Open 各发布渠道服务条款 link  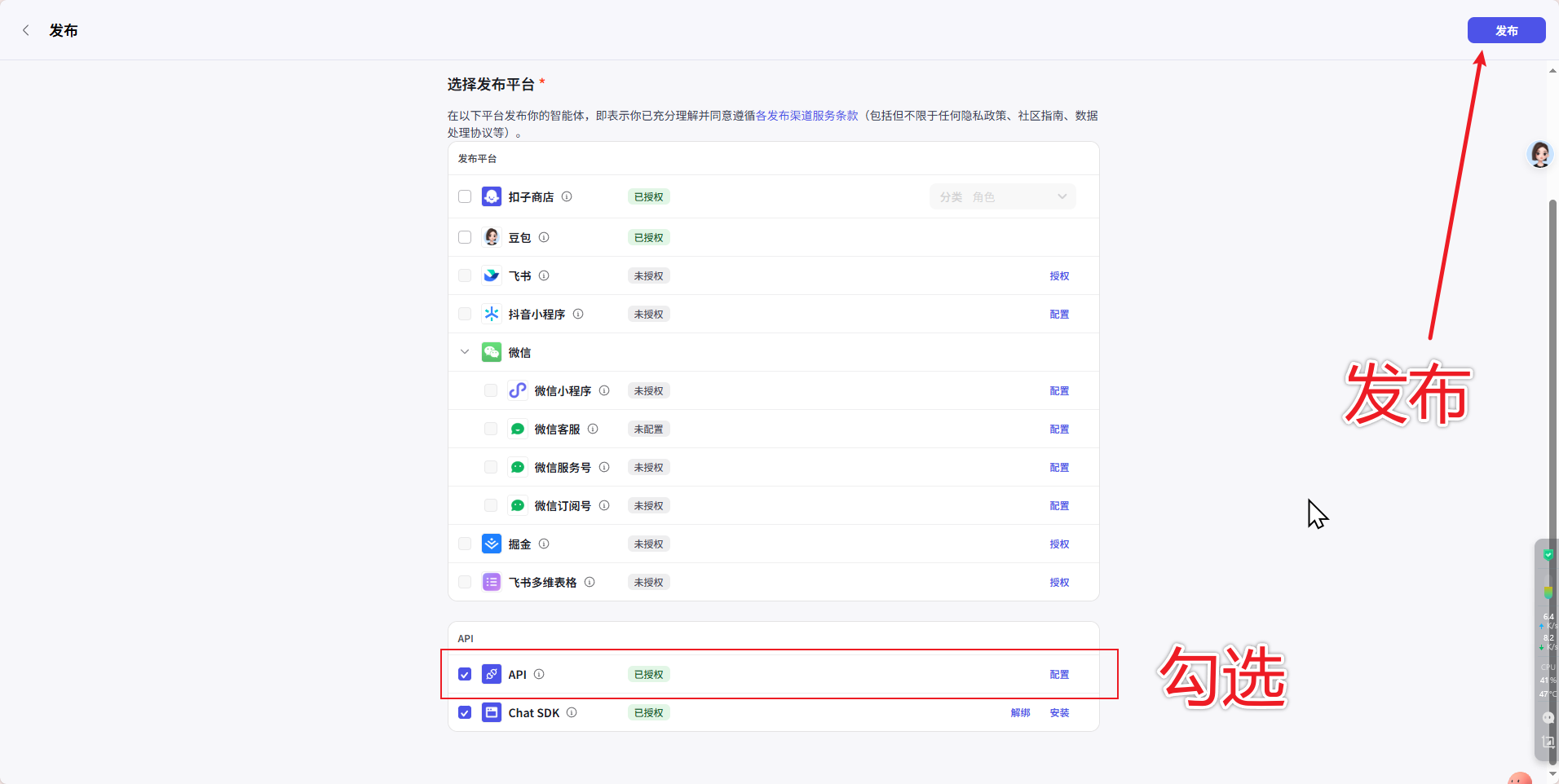(806, 116)
